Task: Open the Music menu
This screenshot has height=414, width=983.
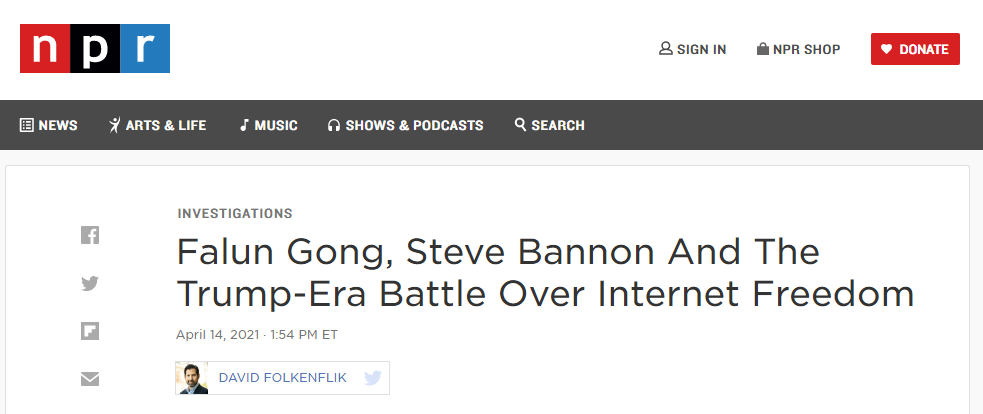Action: 268,125
